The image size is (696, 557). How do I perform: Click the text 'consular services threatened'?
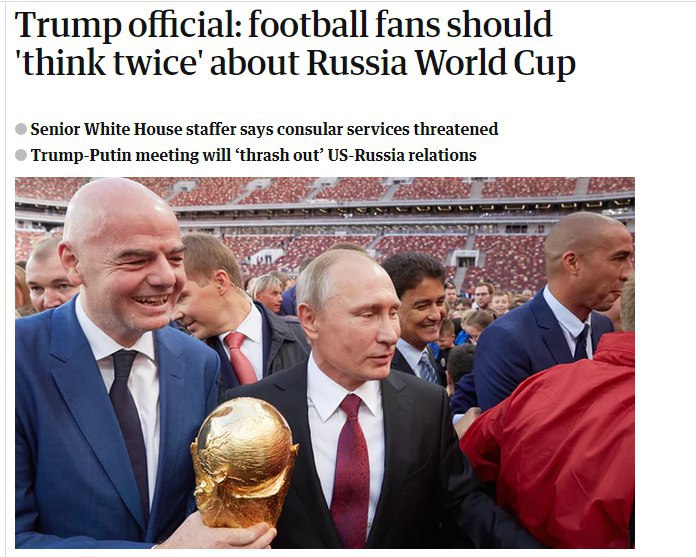(x=387, y=129)
